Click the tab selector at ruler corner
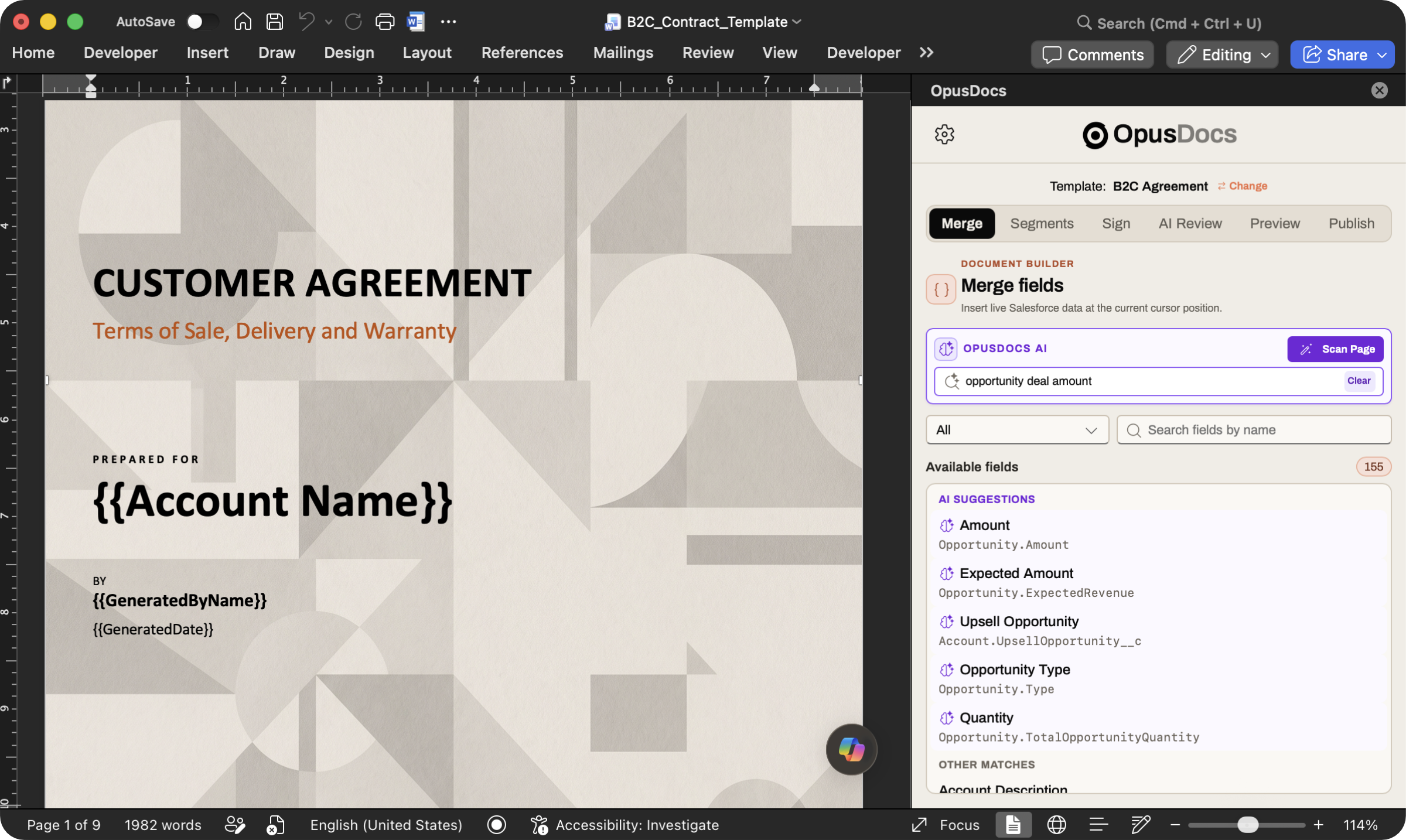The height and width of the screenshot is (840, 1406). click(x=8, y=83)
